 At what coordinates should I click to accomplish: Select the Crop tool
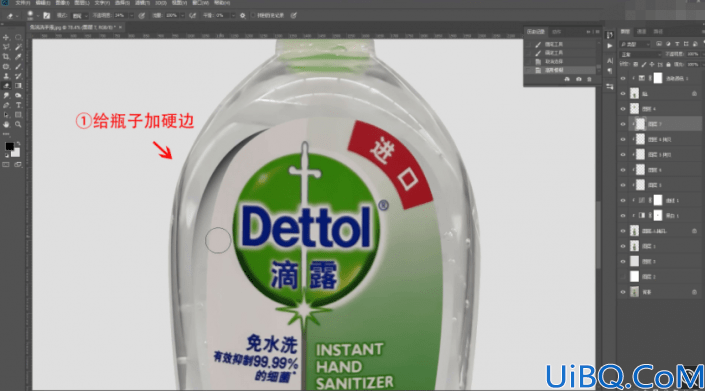(x=6, y=57)
